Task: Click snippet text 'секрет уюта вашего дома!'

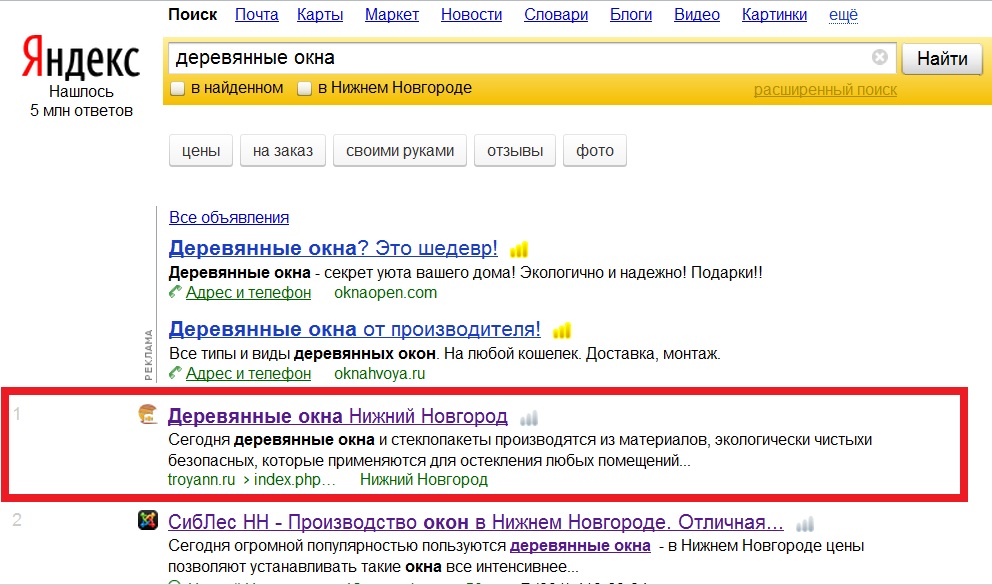Action: click(x=417, y=273)
